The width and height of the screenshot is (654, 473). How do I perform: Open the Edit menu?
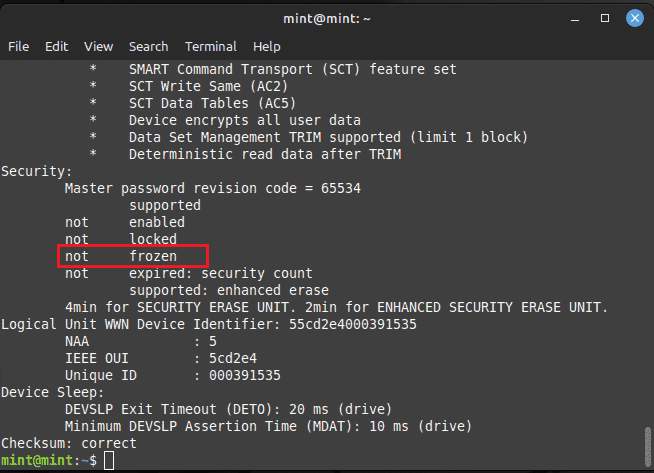(x=56, y=46)
